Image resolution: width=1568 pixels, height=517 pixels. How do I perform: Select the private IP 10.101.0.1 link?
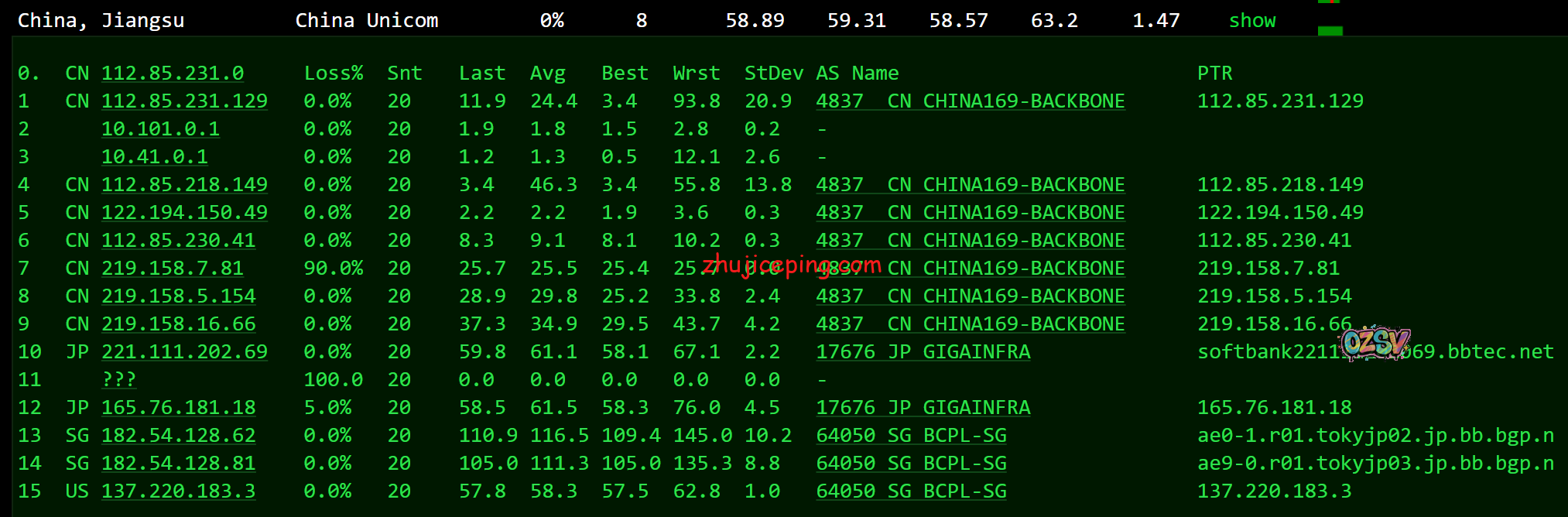click(160, 129)
